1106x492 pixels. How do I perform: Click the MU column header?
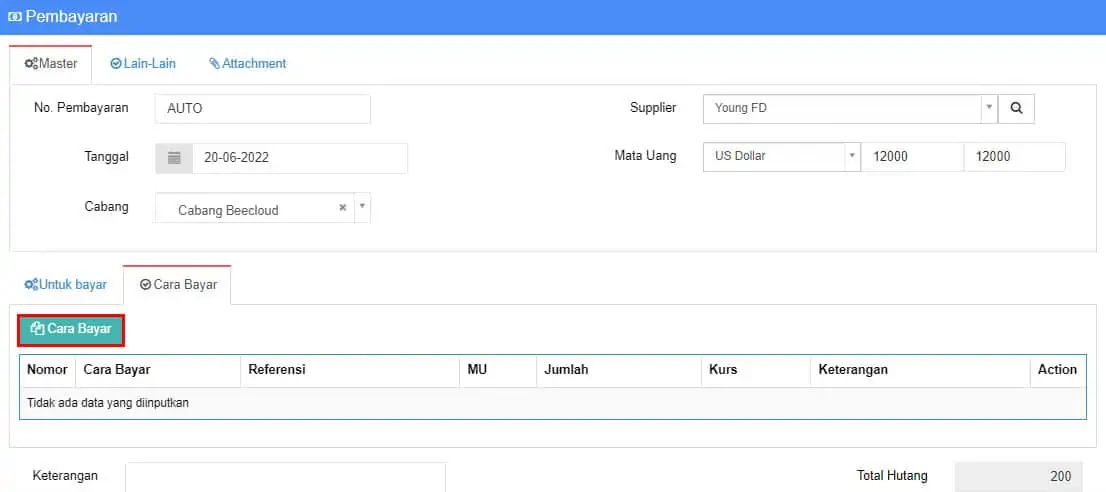pos(497,370)
